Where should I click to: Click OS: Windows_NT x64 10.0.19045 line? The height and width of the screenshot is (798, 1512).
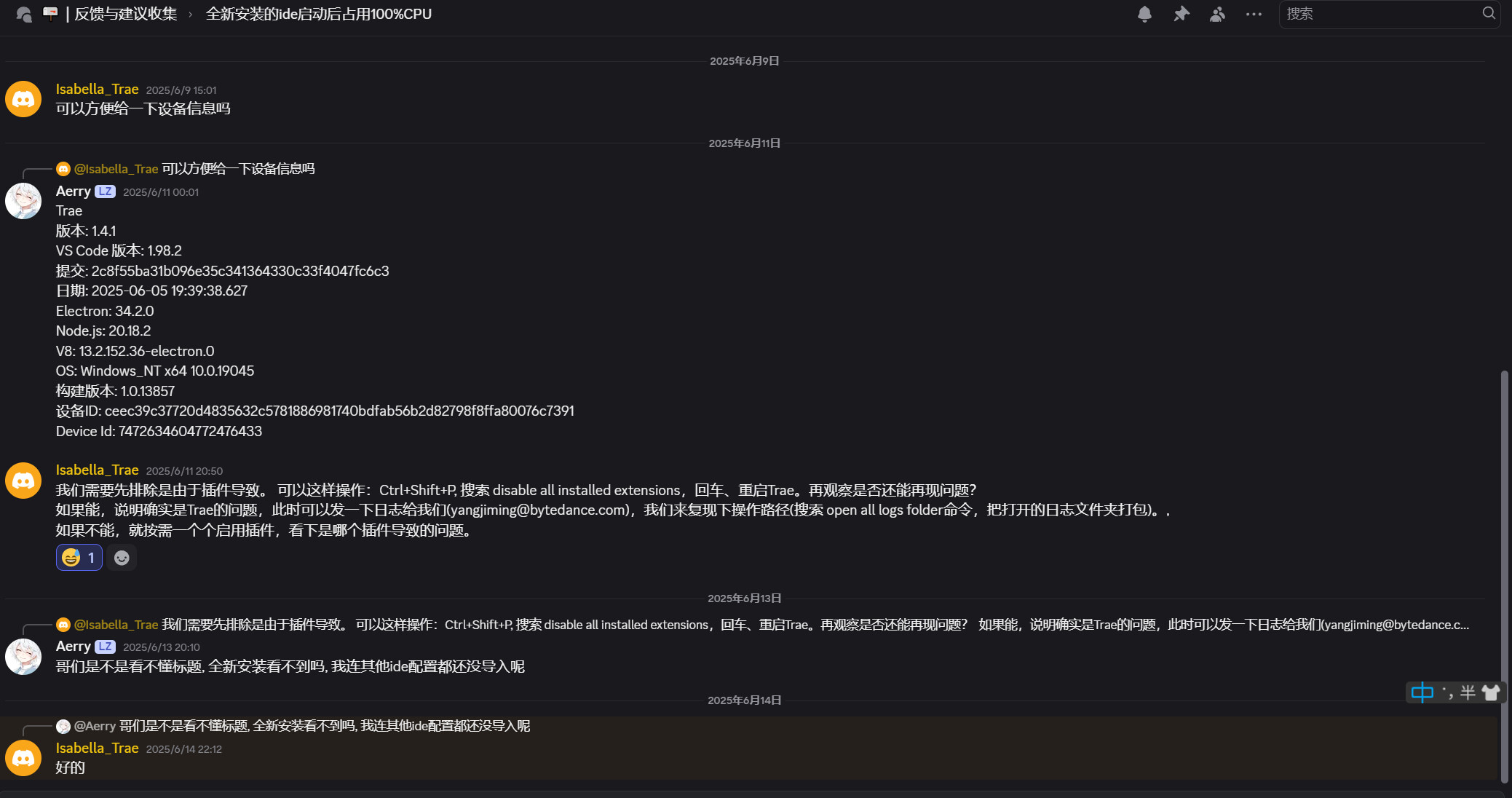pyautogui.click(x=155, y=371)
